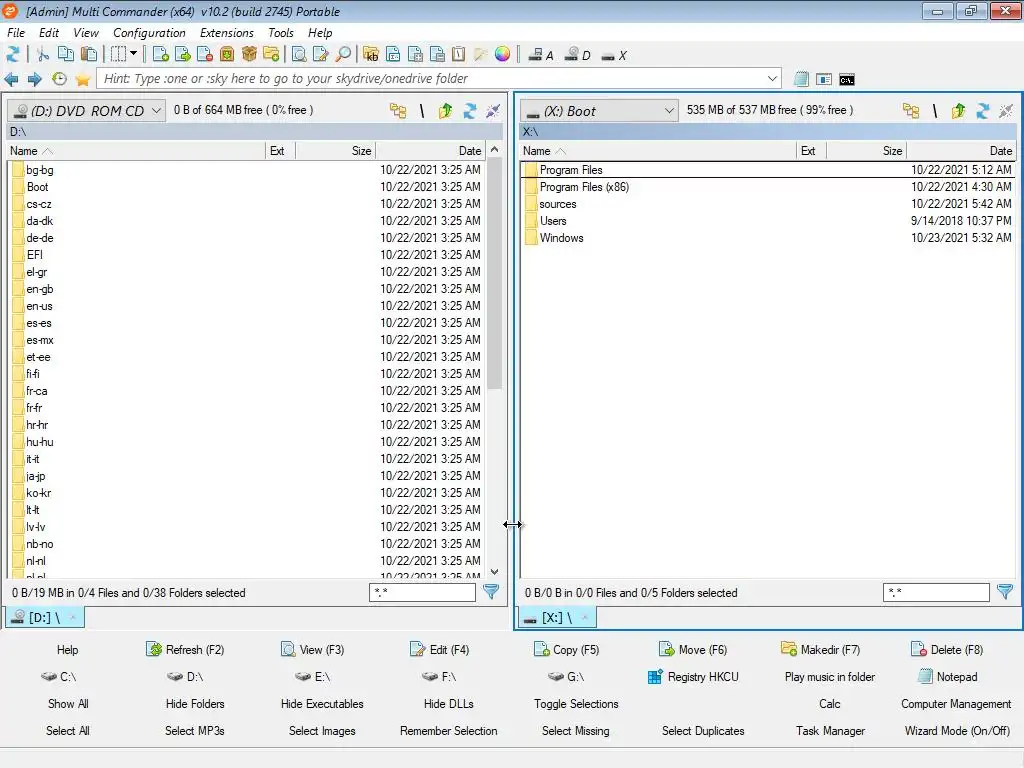This screenshot has width=1024, height=768.
Task: Open the left panel drive dropdown (D:) DVD ROM CD
Action: pos(86,110)
